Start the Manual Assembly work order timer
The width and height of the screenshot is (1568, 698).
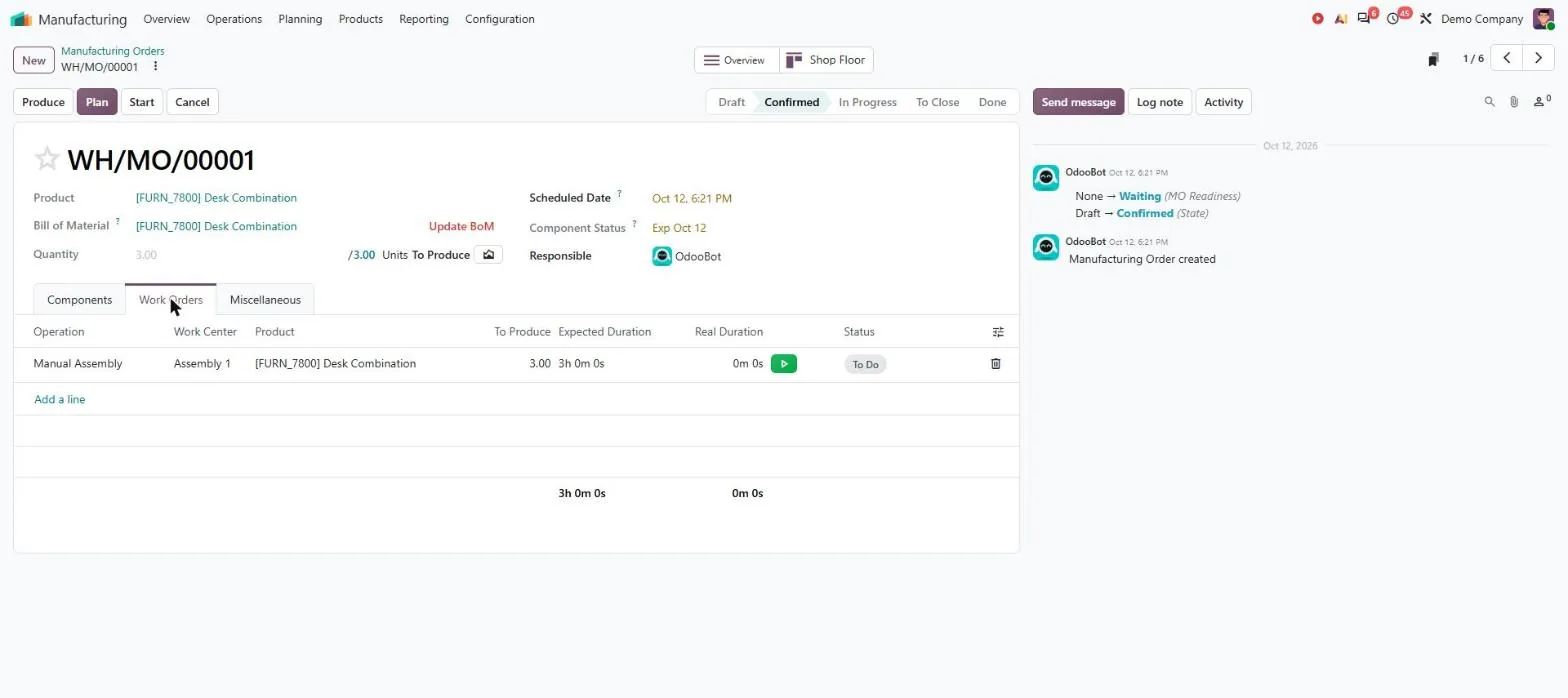[784, 364]
